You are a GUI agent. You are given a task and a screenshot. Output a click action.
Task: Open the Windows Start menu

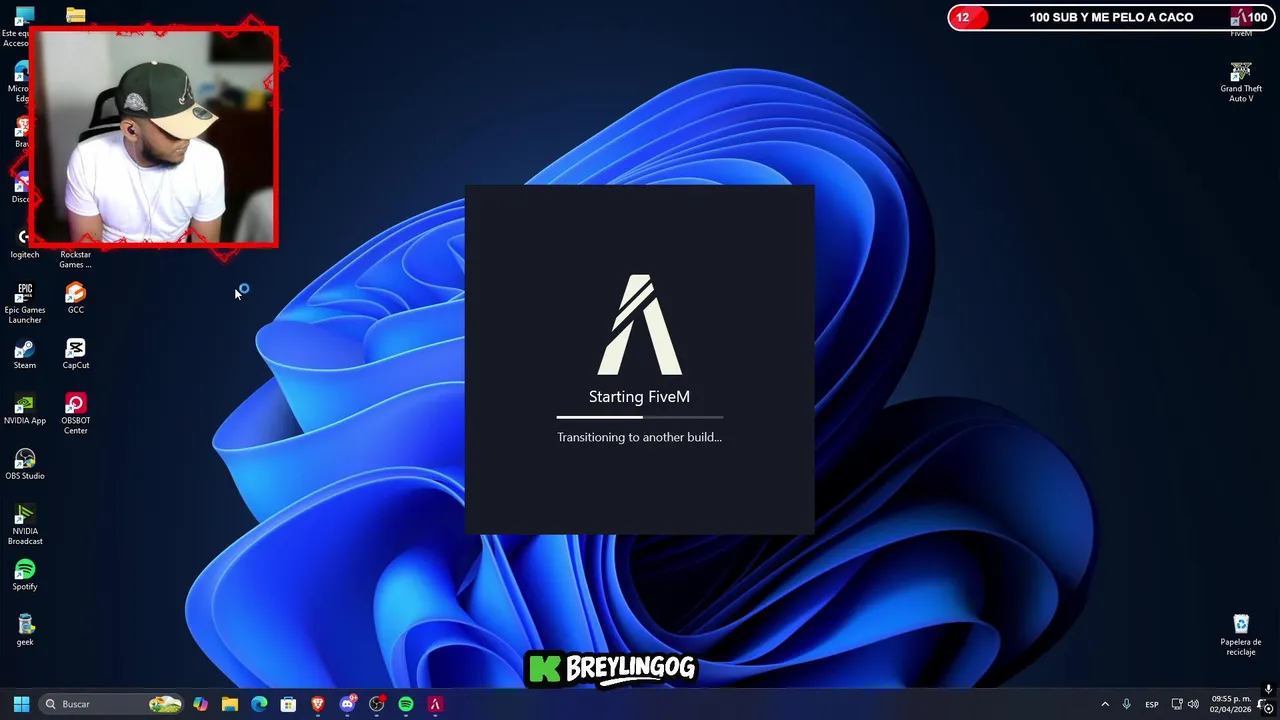tap(21, 704)
